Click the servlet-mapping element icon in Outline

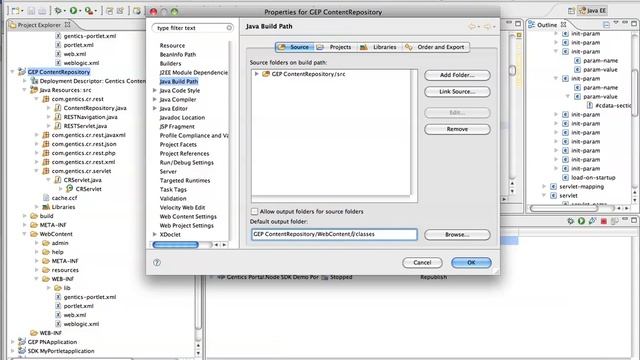pyautogui.click(x=553, y=187)
